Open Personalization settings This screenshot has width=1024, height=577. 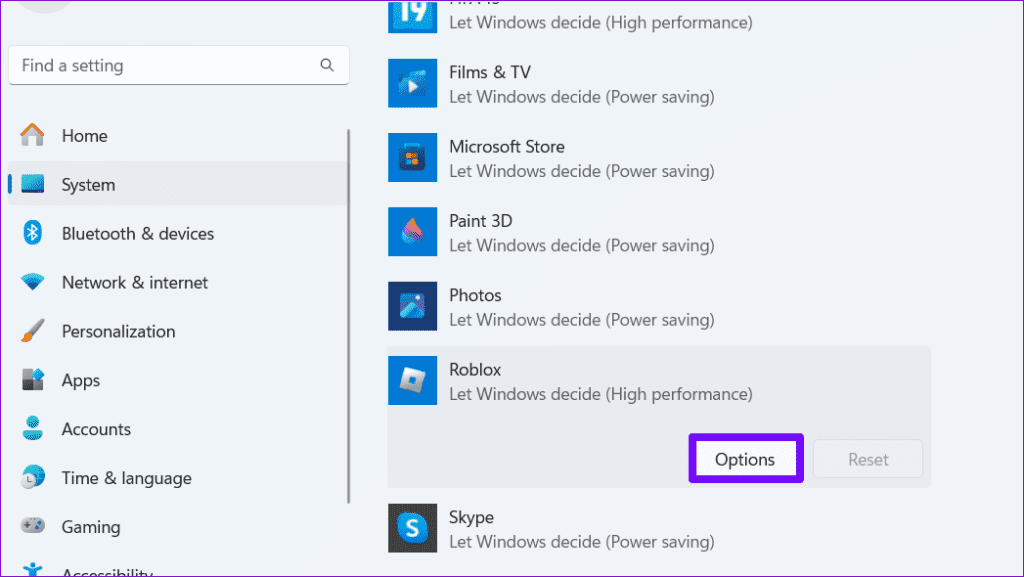[178, 332]
